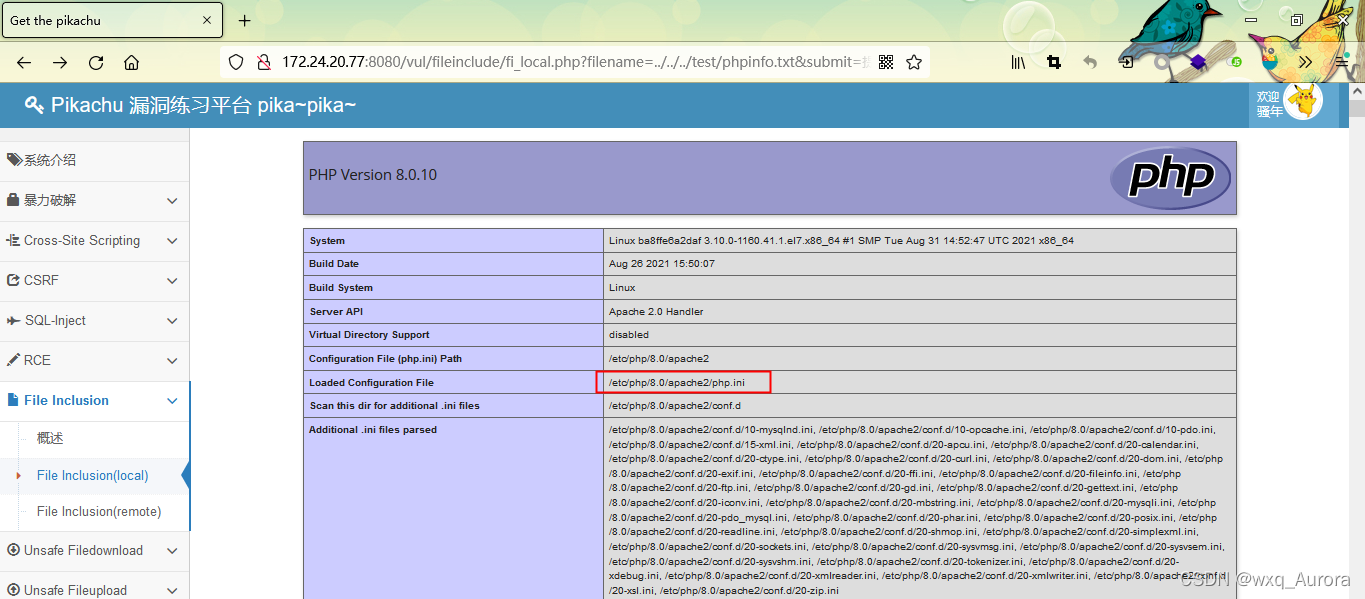Select the 'Get the pikachu' browser tab

pyautogui.click(x=112, y=20)
